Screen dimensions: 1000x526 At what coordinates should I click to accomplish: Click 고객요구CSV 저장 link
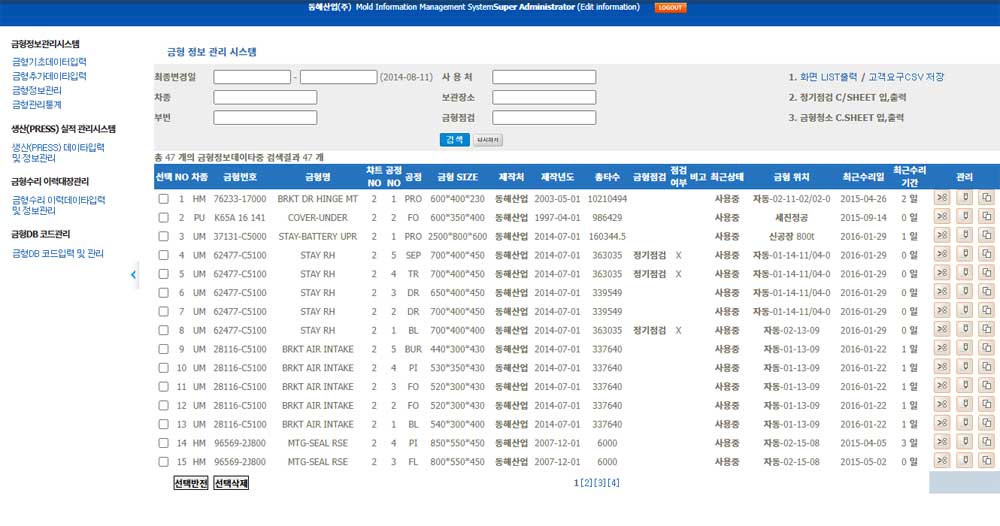pyautogui.click(x=906, y=77)
